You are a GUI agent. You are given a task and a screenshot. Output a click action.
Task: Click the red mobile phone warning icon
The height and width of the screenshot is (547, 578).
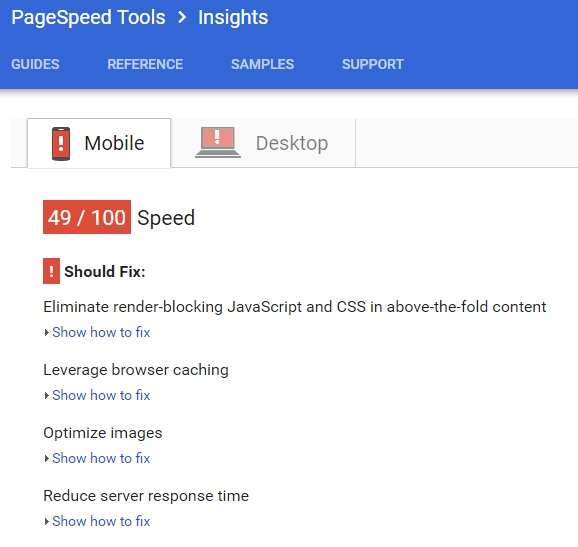point(61,144)
